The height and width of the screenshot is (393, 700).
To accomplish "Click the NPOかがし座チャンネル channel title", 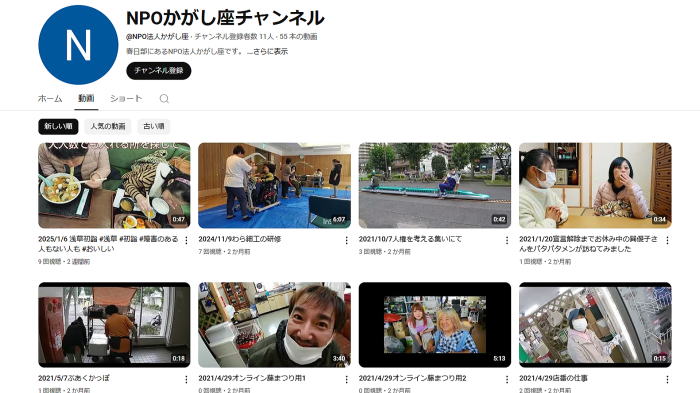I will click(x=225, y=18).
